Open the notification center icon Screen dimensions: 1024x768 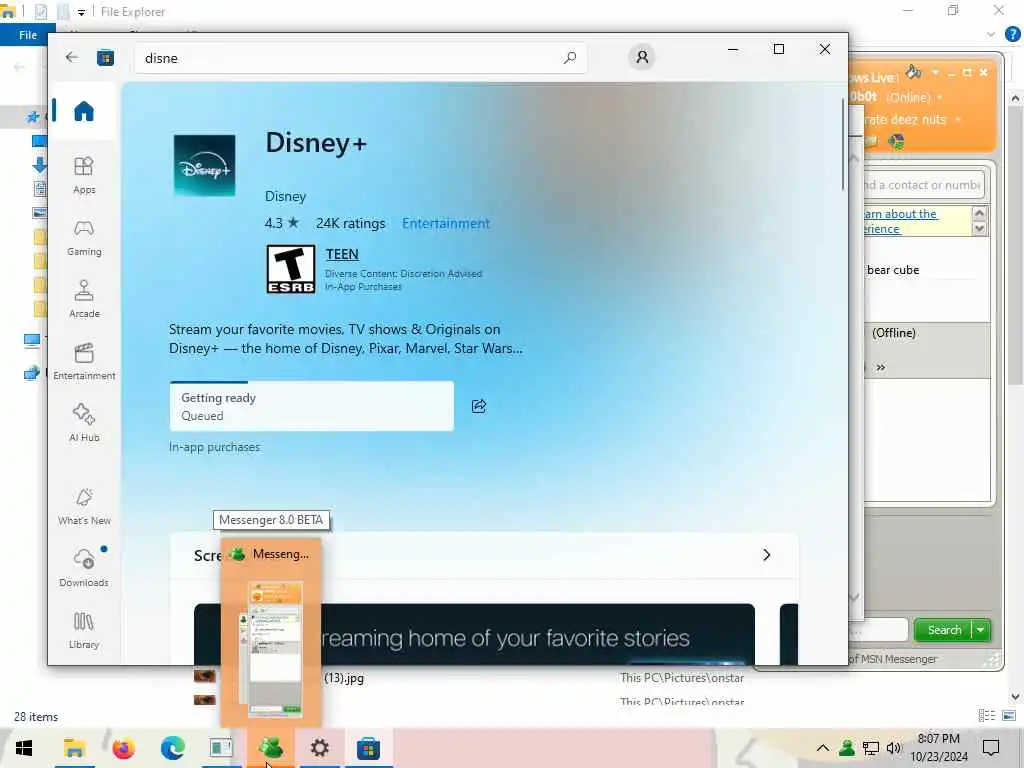(x=991, y=748)
